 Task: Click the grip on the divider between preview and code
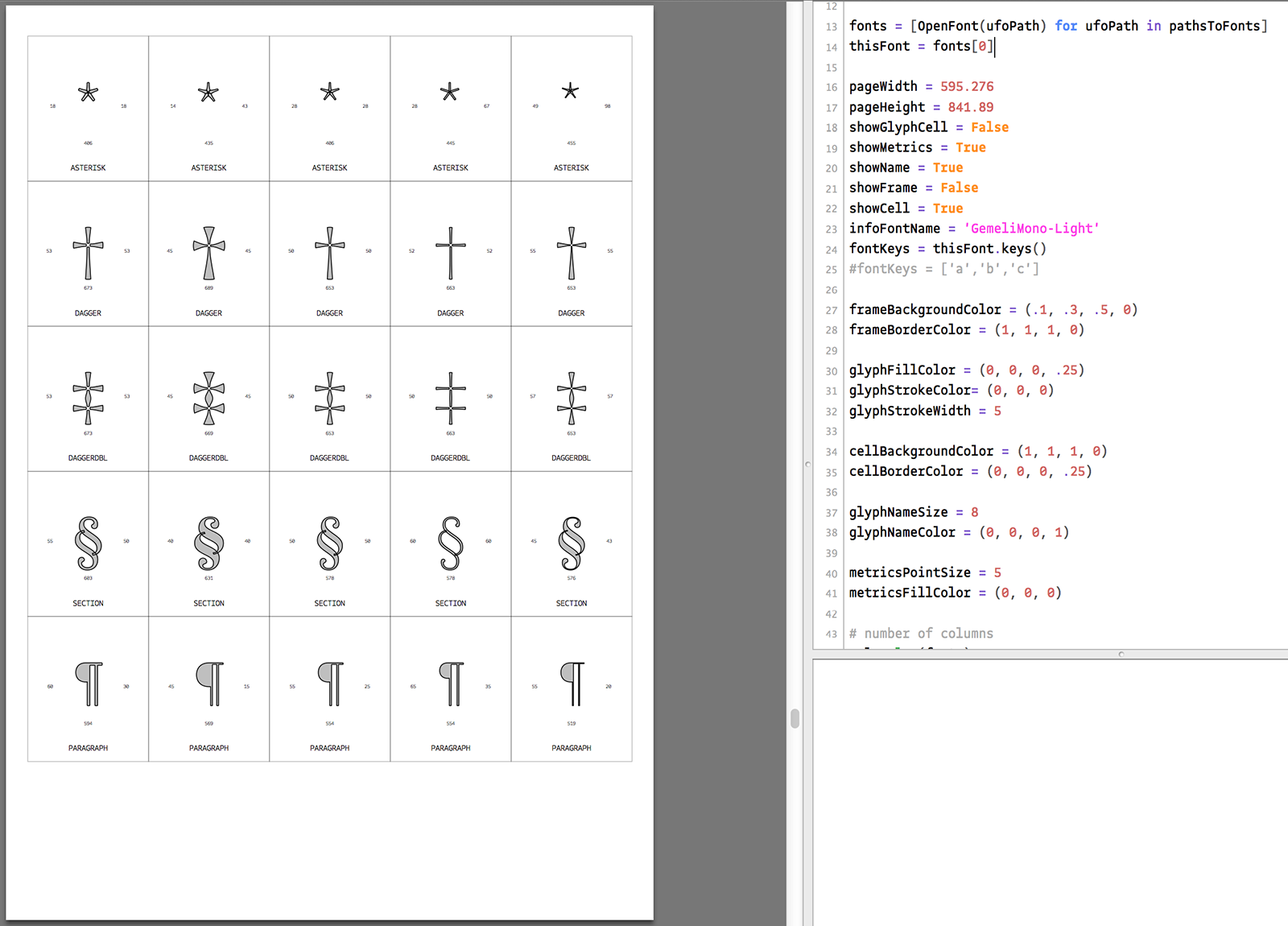tap(794, 717)
